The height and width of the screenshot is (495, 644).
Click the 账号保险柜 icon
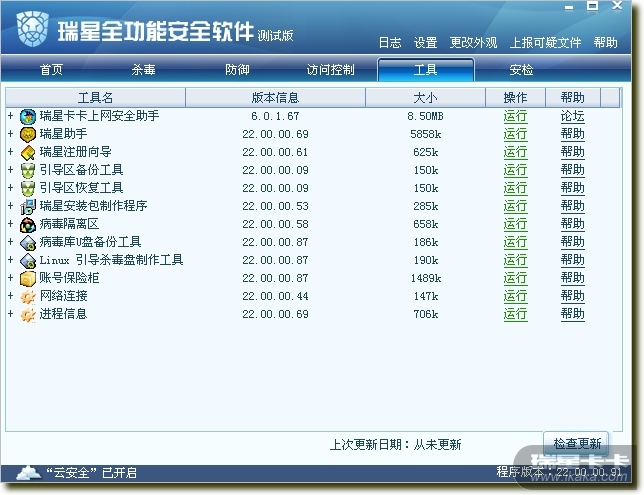pos(28,279)
